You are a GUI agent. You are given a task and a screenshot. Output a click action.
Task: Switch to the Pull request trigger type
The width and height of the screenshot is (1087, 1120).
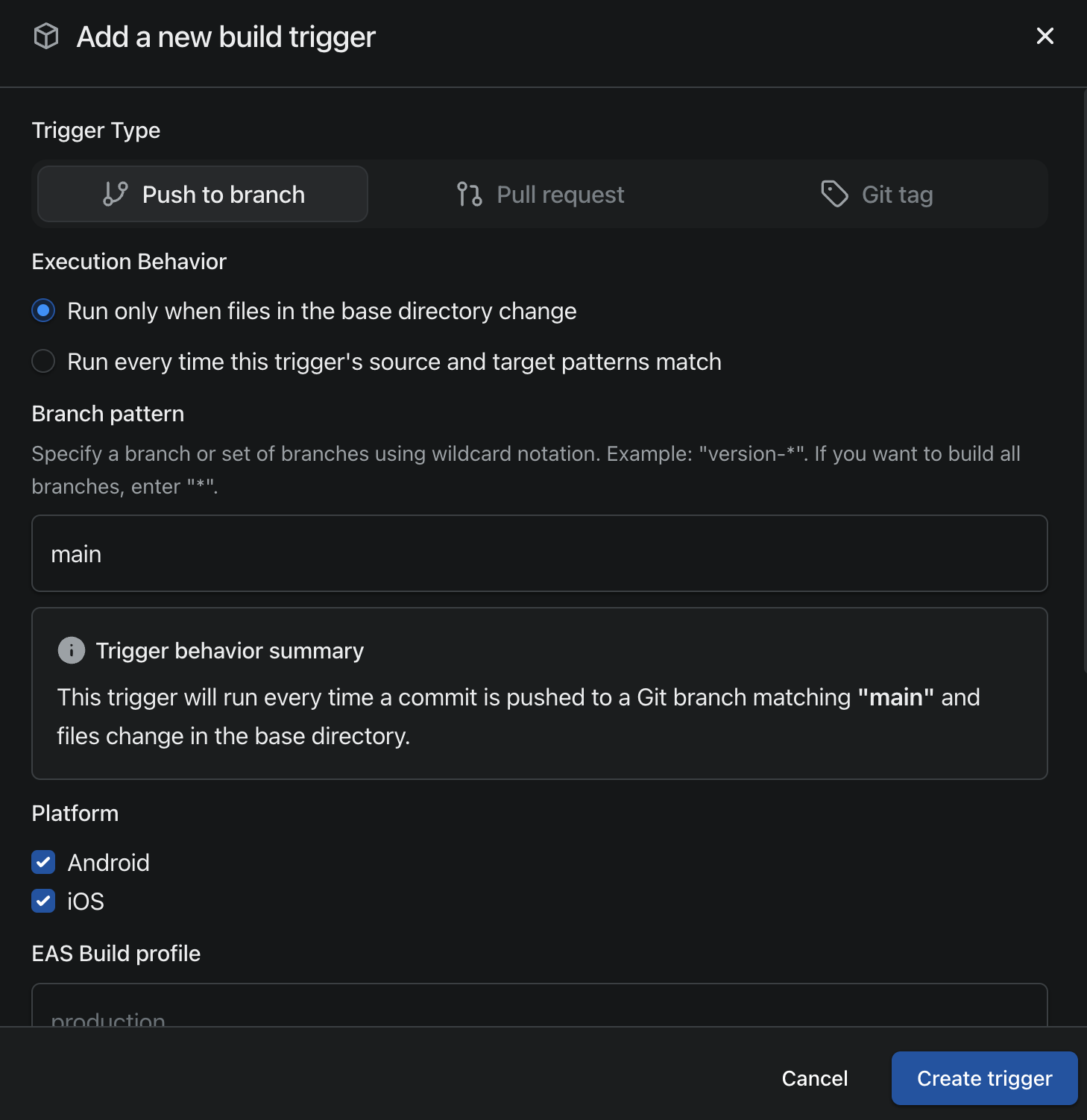[540, 194]
